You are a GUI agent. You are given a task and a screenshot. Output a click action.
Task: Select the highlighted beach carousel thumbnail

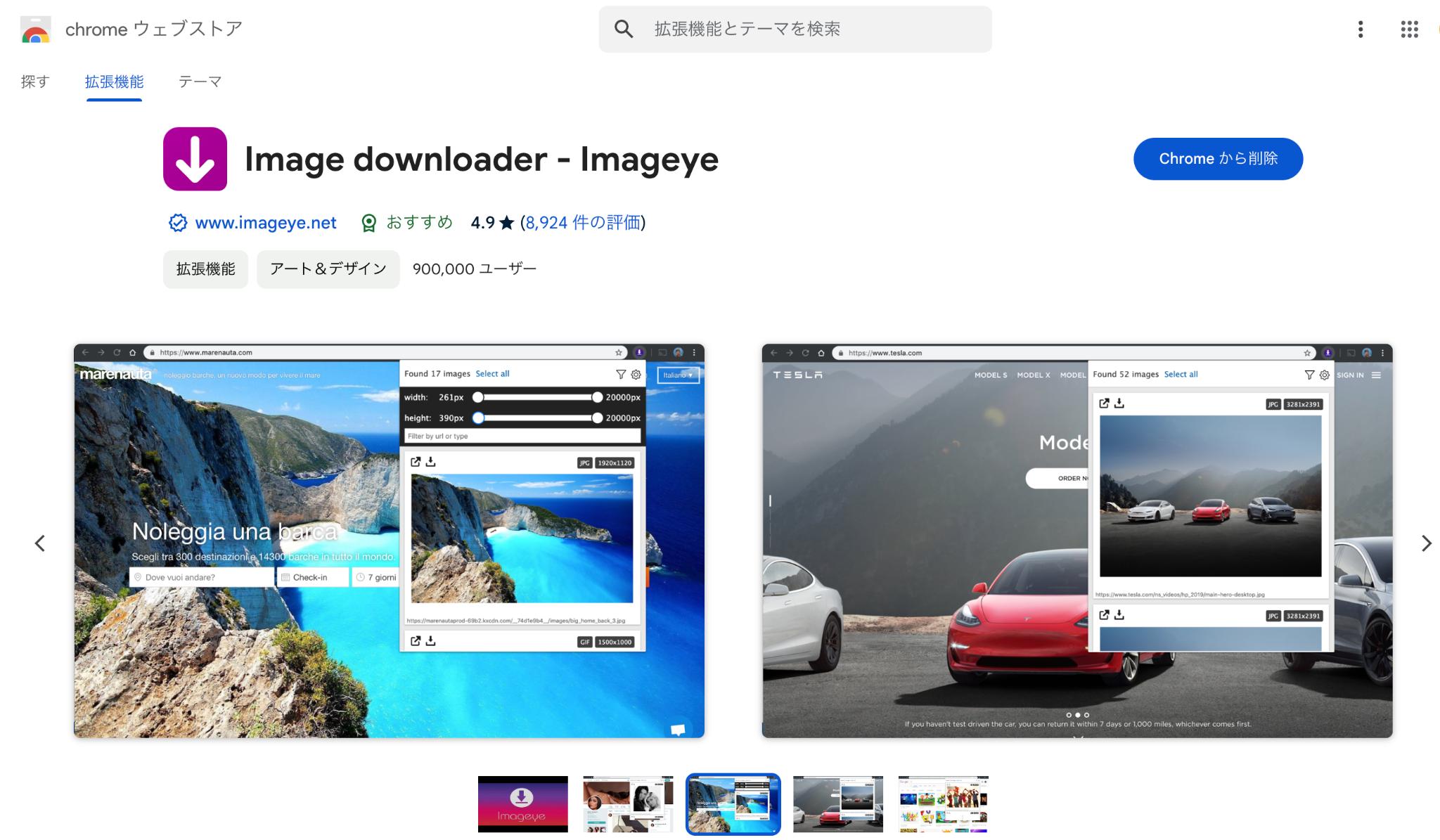point(733,804)
